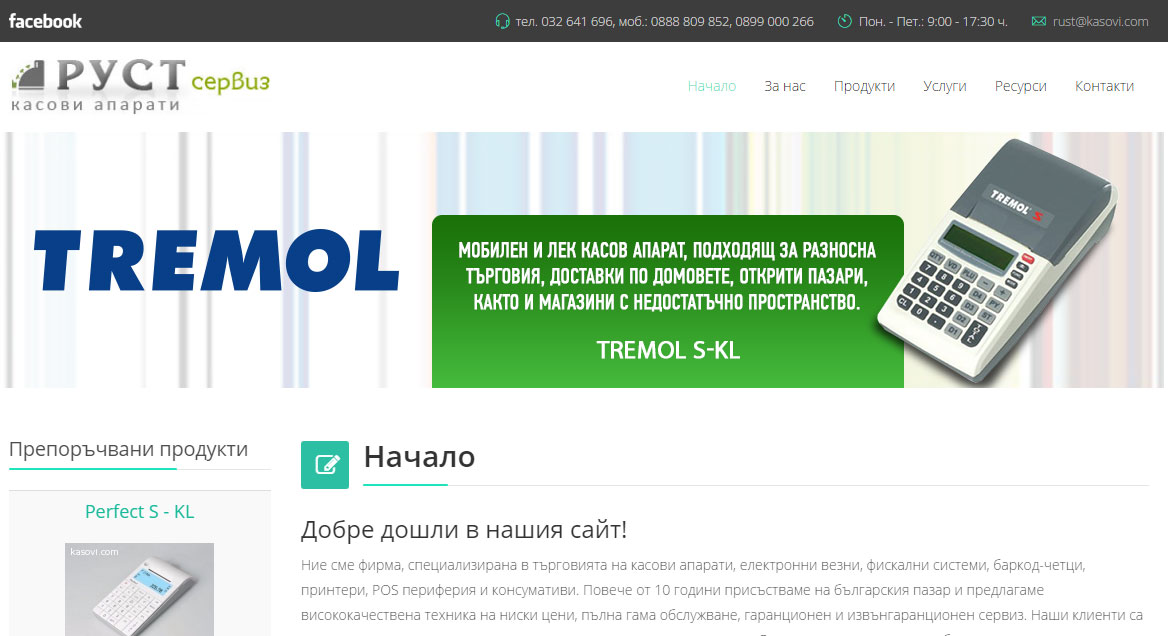Expand the Ресурси menu
Screen dimensions: 1168x636
(x=1020, y=86)
